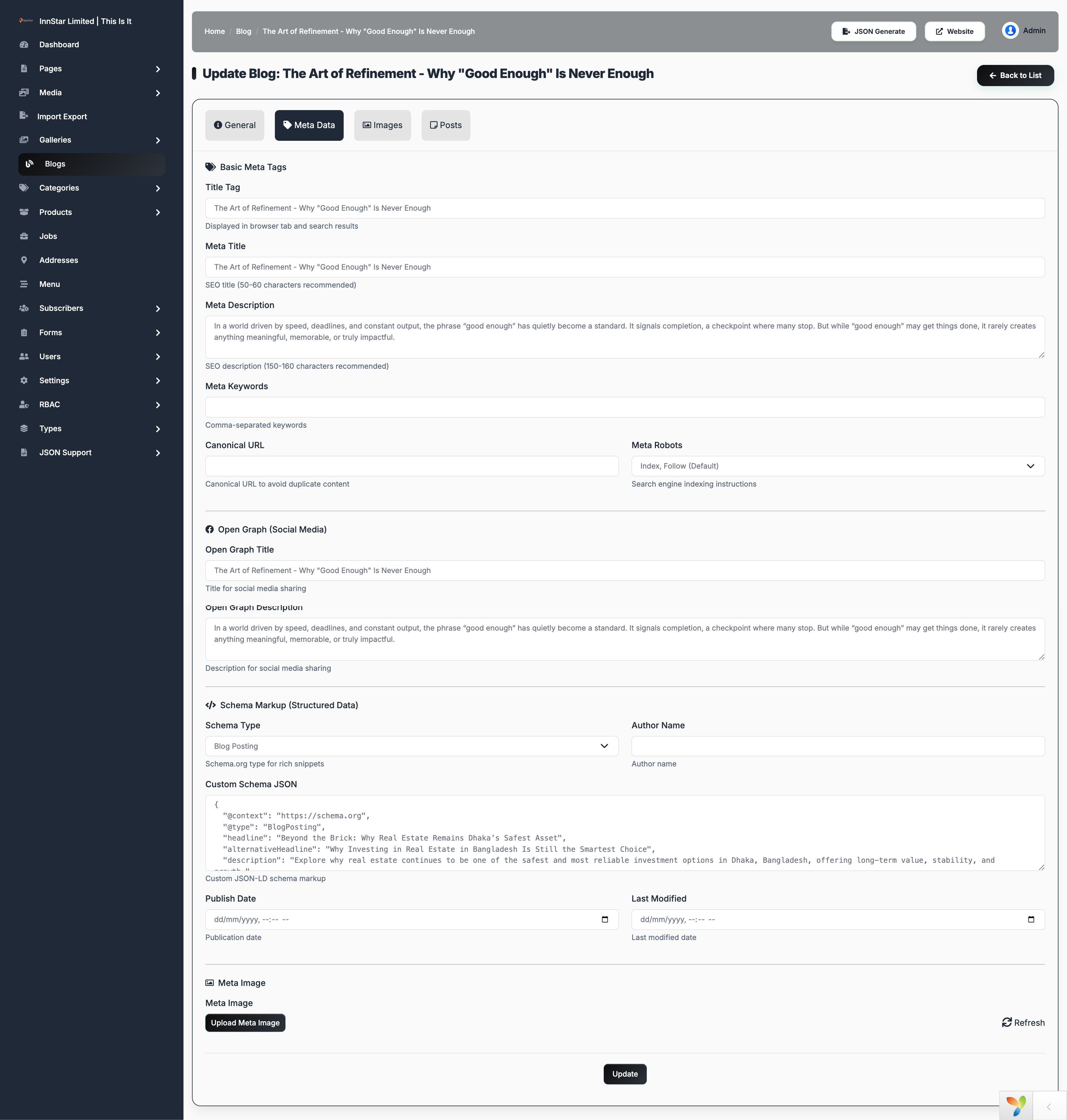This screenshot has width=1067, height=1120.
Task: Open the Dashboard icon in sidebar
Action: pos(24,44)
